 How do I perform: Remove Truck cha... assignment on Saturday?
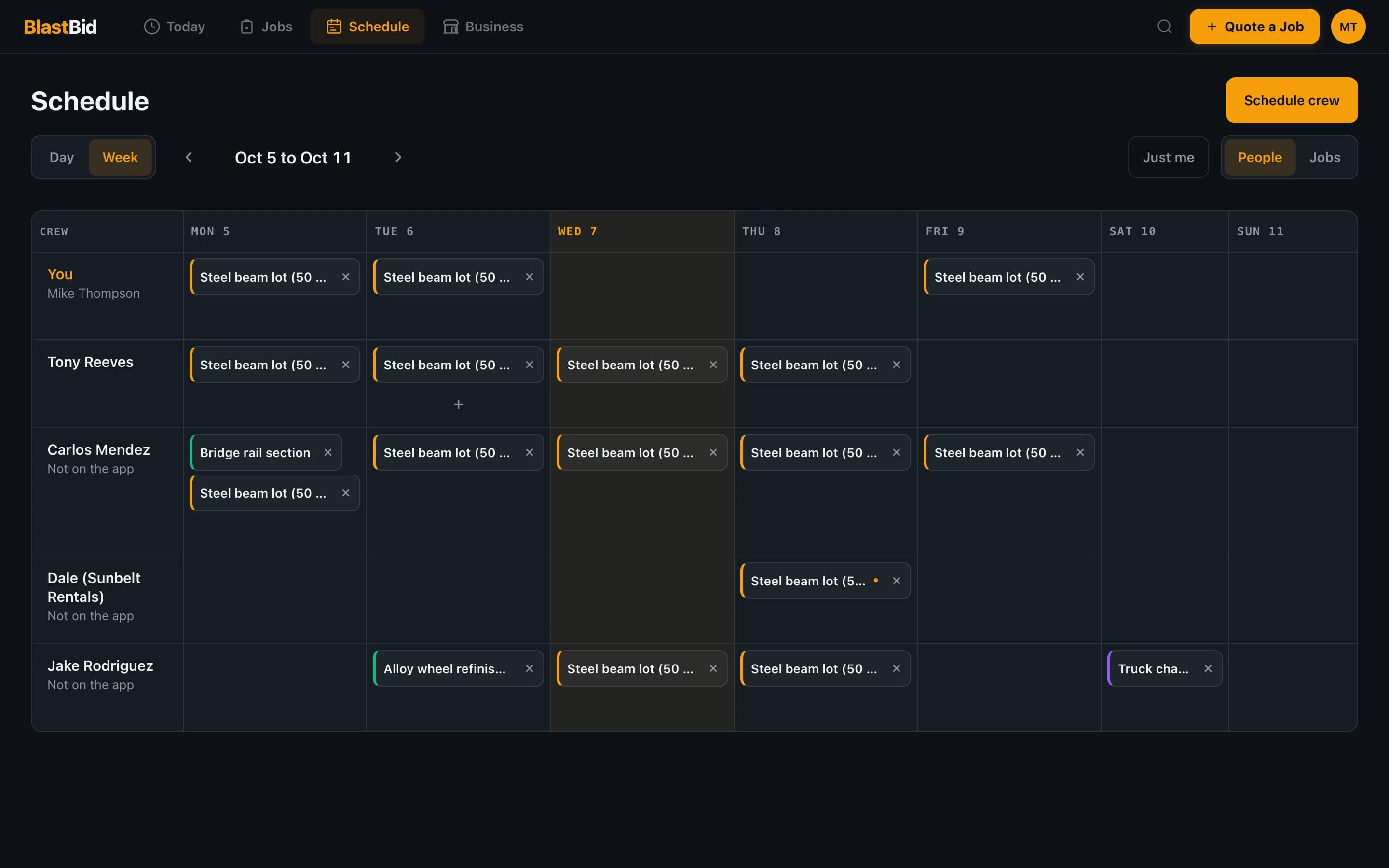1208,668
